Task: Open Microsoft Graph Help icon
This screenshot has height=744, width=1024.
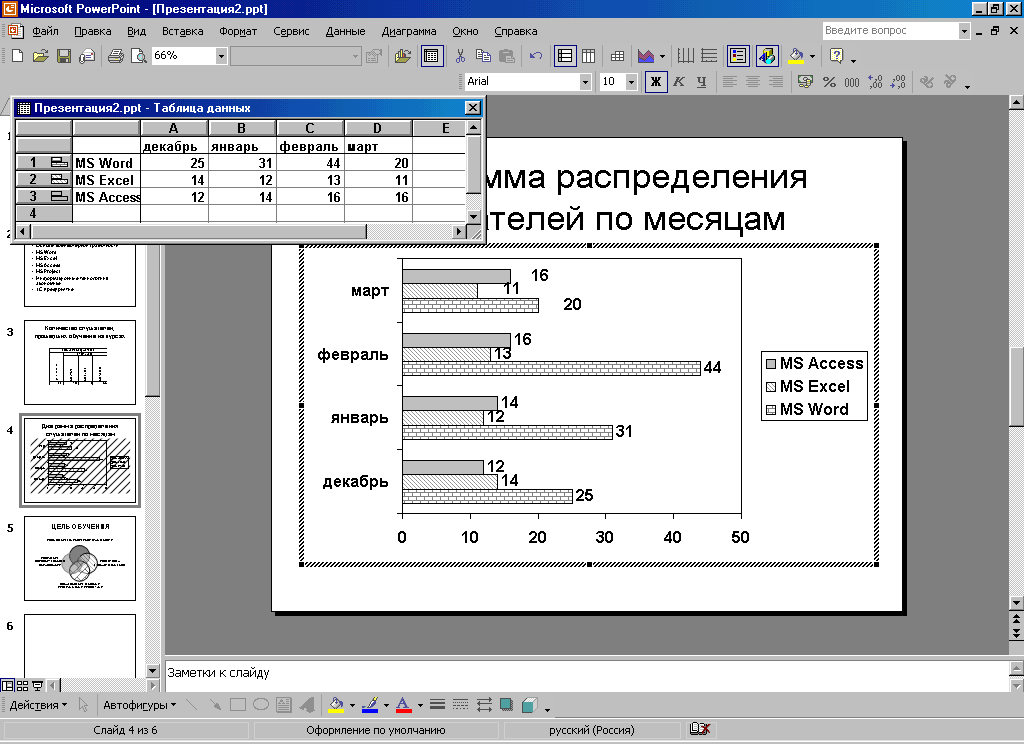Action: pyautogui.click(x=837, y=56)
